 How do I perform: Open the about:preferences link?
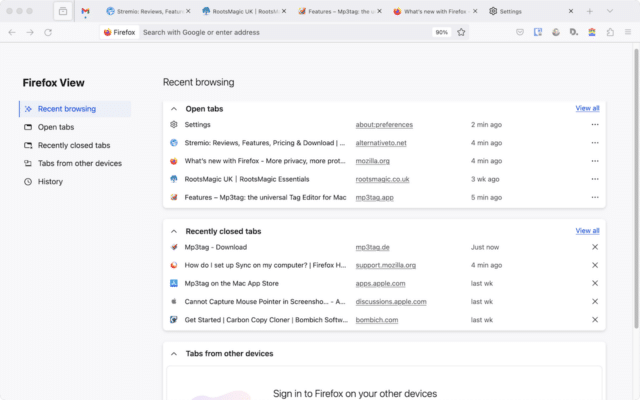click(384, 124)
